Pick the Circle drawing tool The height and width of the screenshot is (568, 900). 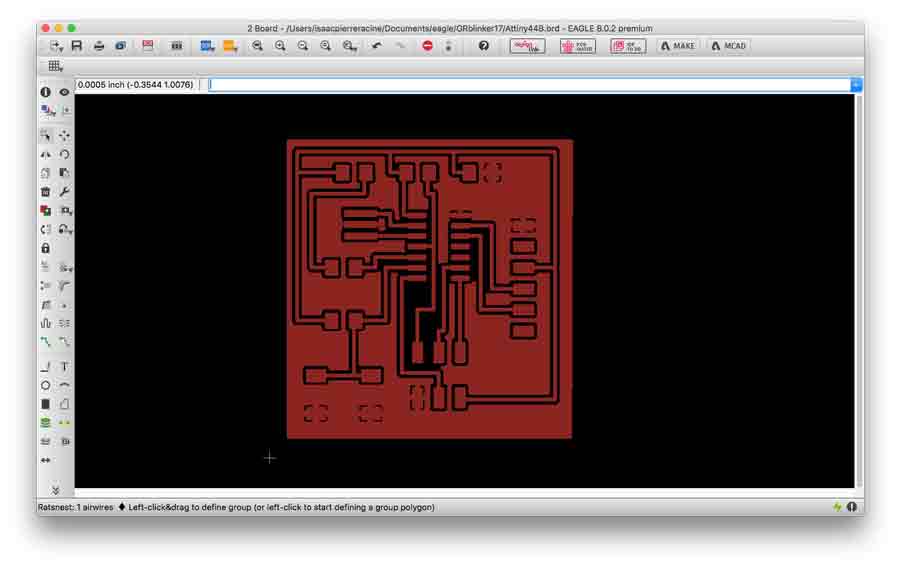pyautogui.click(x=45, y=385)
